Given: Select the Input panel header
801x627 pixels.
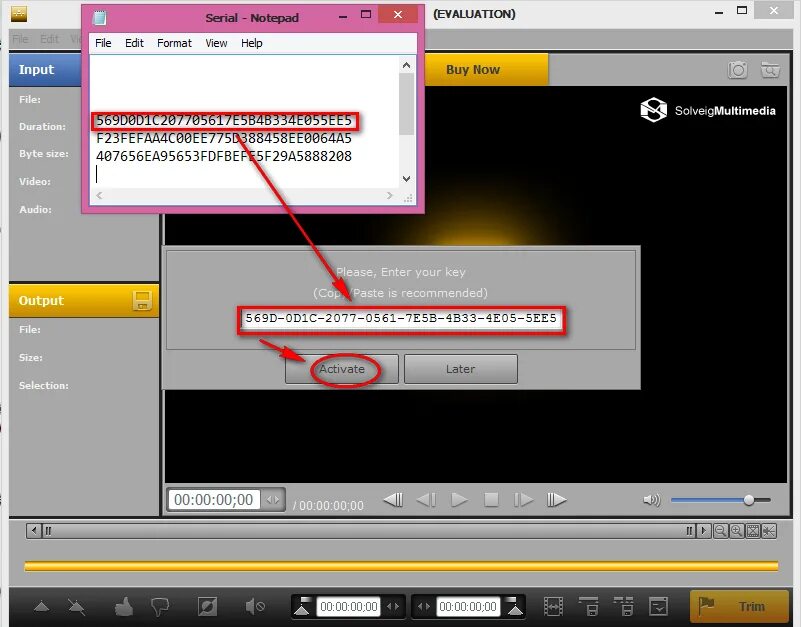Looking at the screenshot, I should (45, 69).
